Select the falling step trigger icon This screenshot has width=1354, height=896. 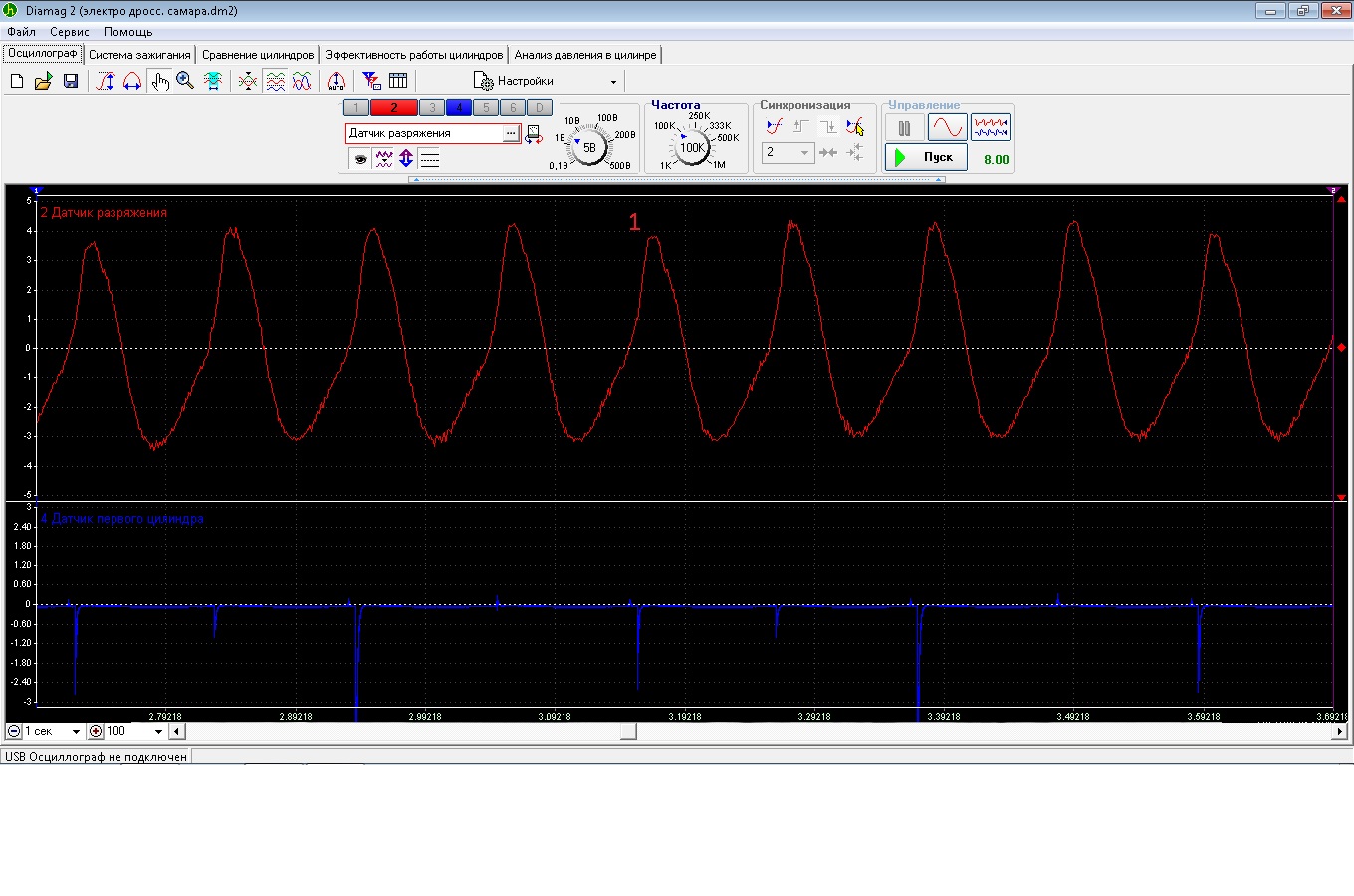click(828, 127)
